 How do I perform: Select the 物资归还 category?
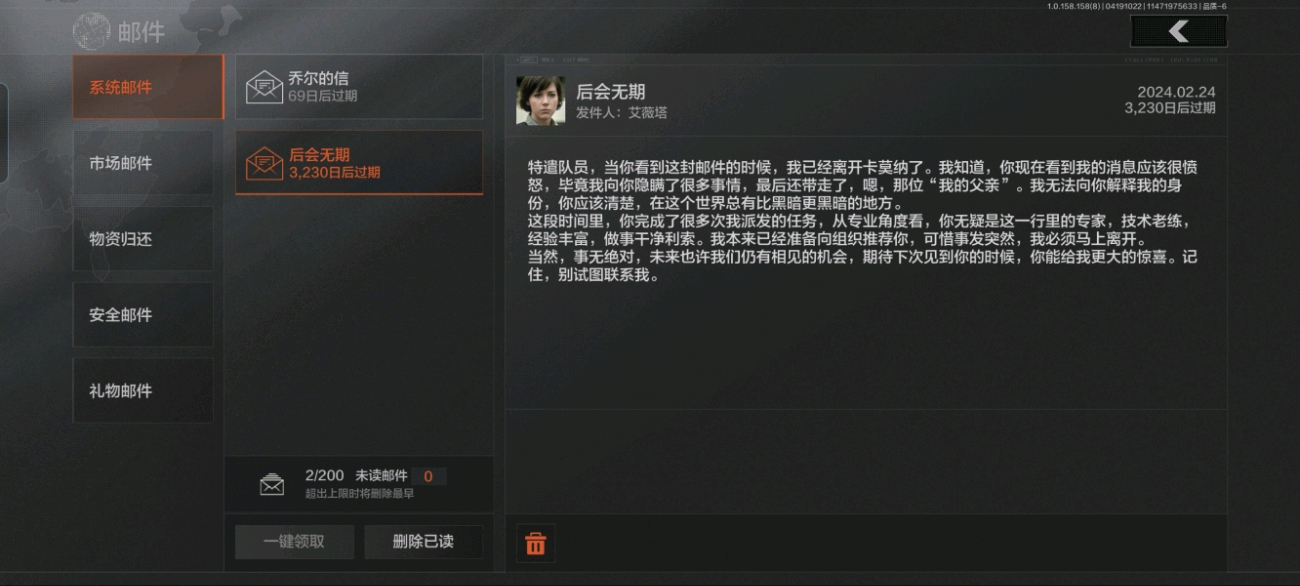coord(143,239)
